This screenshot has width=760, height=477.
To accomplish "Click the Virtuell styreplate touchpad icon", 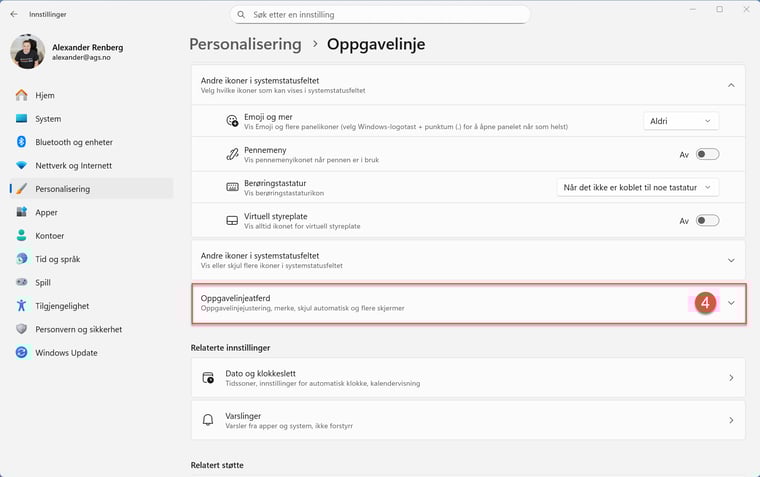I will point(232,221).
